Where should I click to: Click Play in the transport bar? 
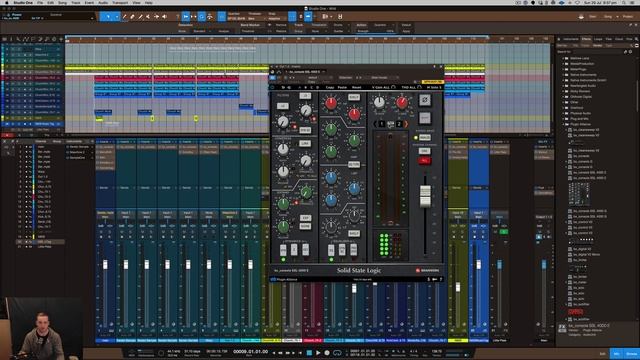[318, 353]
